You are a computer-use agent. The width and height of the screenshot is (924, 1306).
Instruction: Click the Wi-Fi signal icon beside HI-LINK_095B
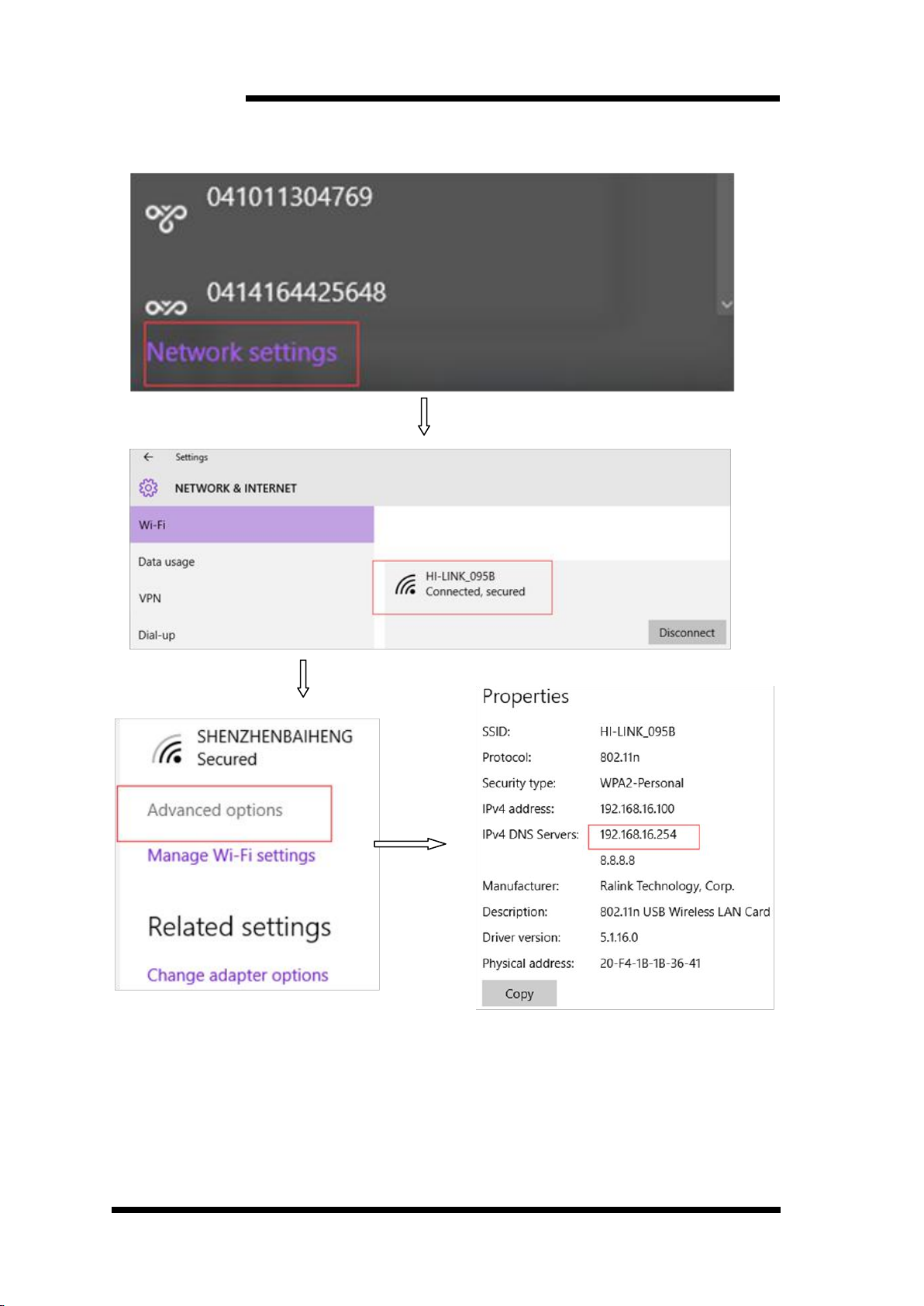point(405,584)
